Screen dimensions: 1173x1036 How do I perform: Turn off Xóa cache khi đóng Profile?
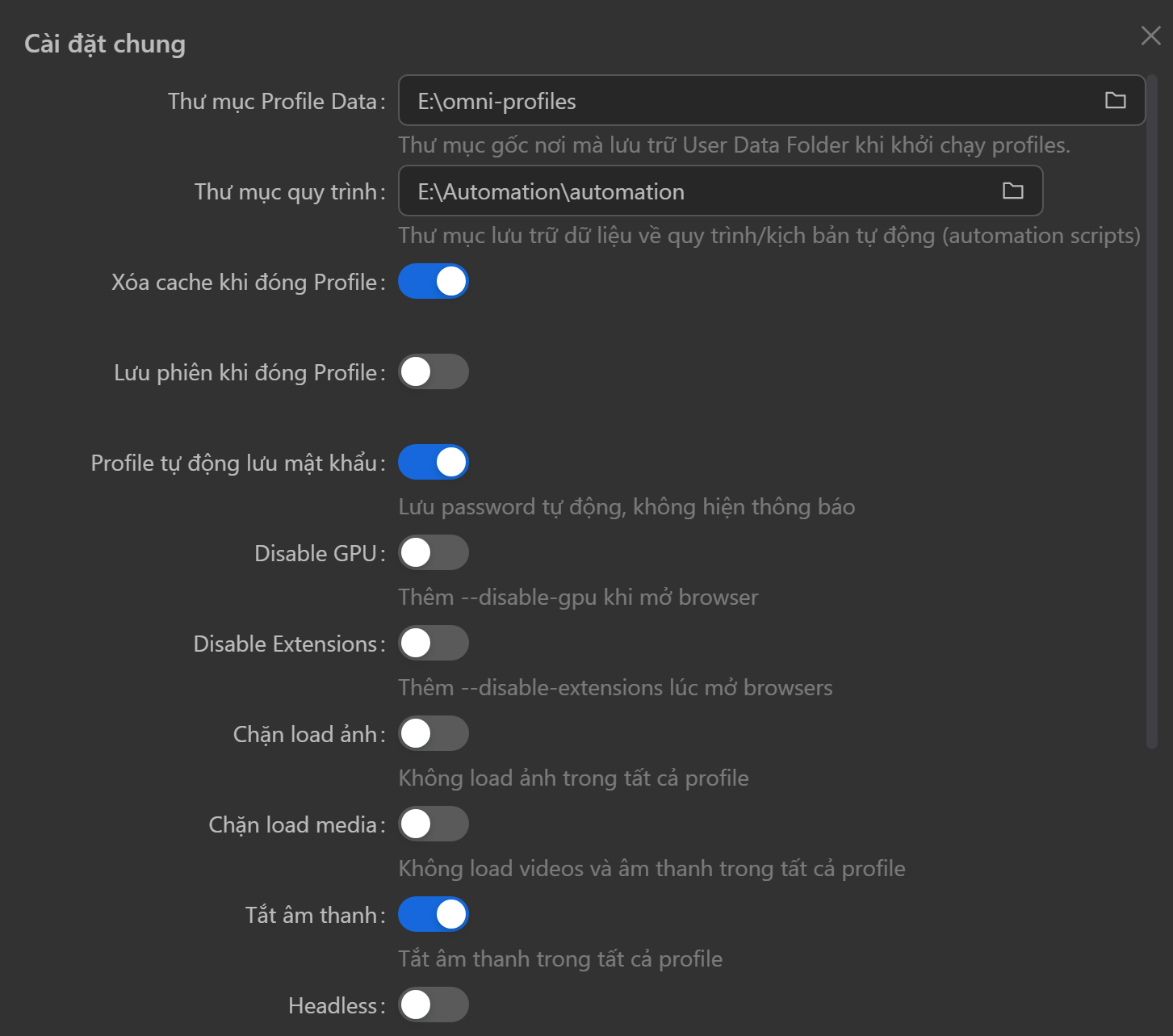click(x=434, y=282)
